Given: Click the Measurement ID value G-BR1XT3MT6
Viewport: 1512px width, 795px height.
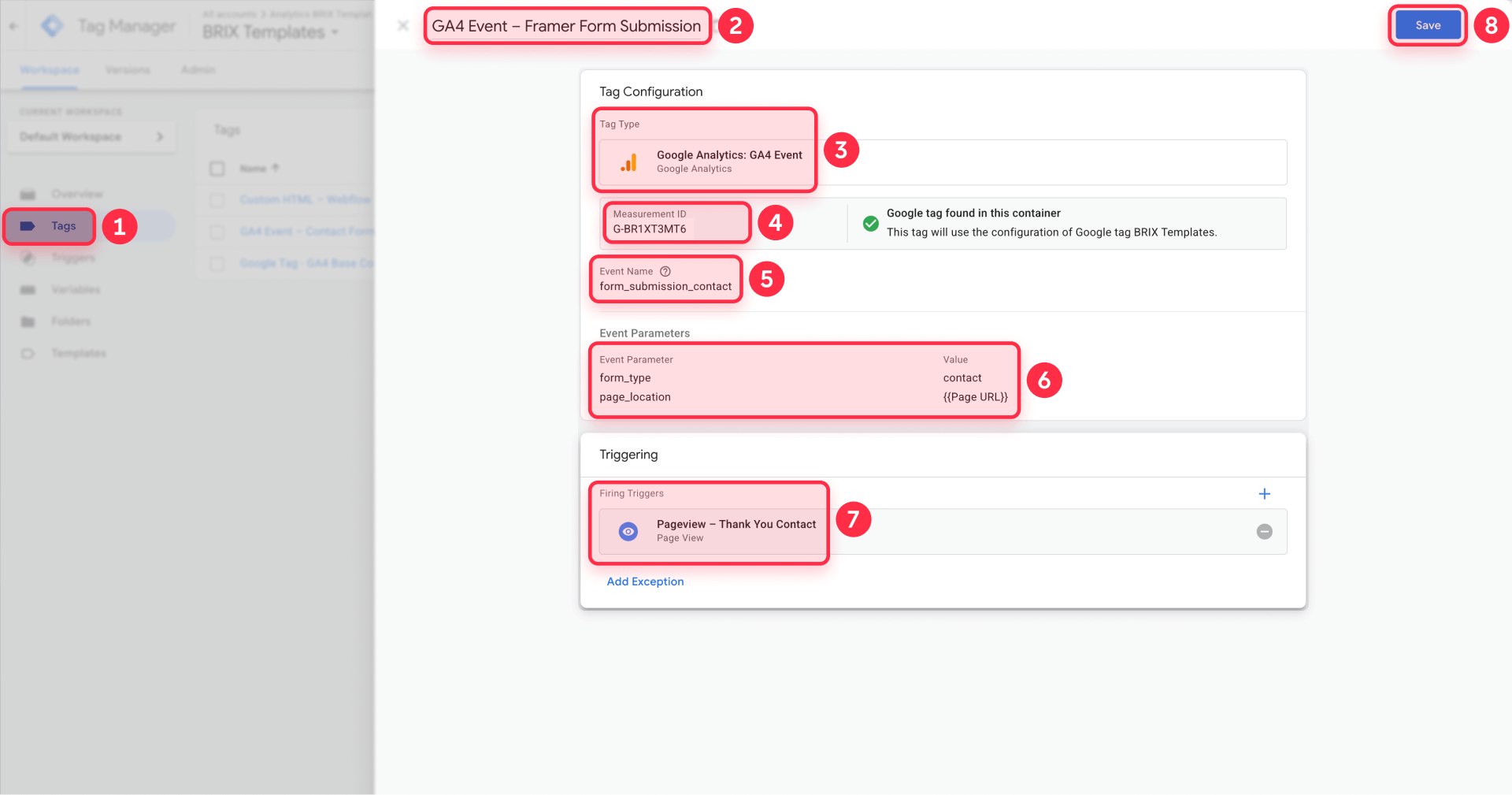Looking at the screenshot, I should 650,229.
